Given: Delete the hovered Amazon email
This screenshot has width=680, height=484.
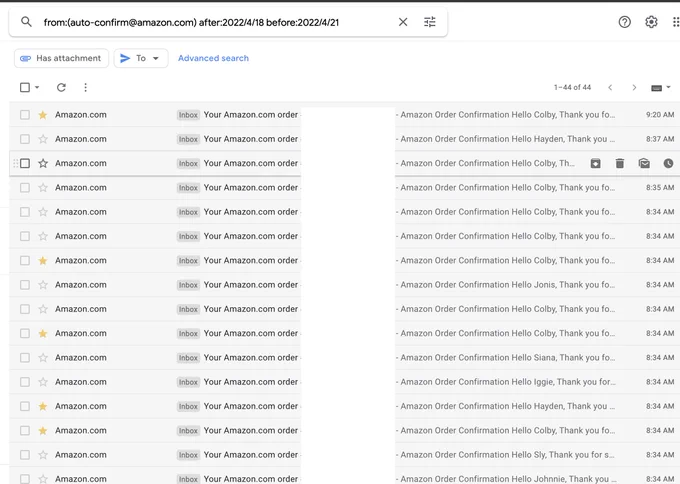Looking at the screenshot, I should 620,164.
